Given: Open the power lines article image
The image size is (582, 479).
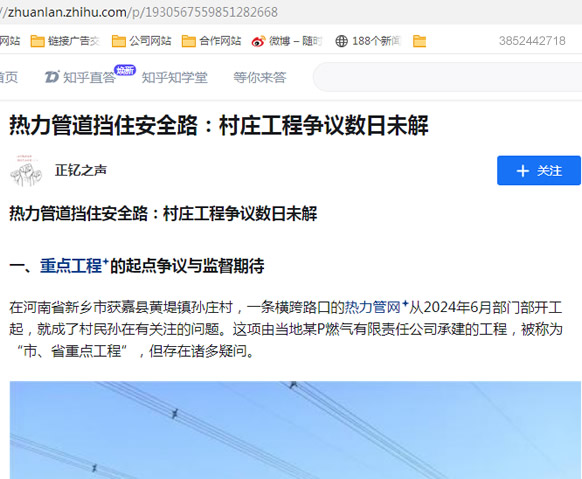Looking at the screenshot, I should pyautogui.click(x=295, y=430).
